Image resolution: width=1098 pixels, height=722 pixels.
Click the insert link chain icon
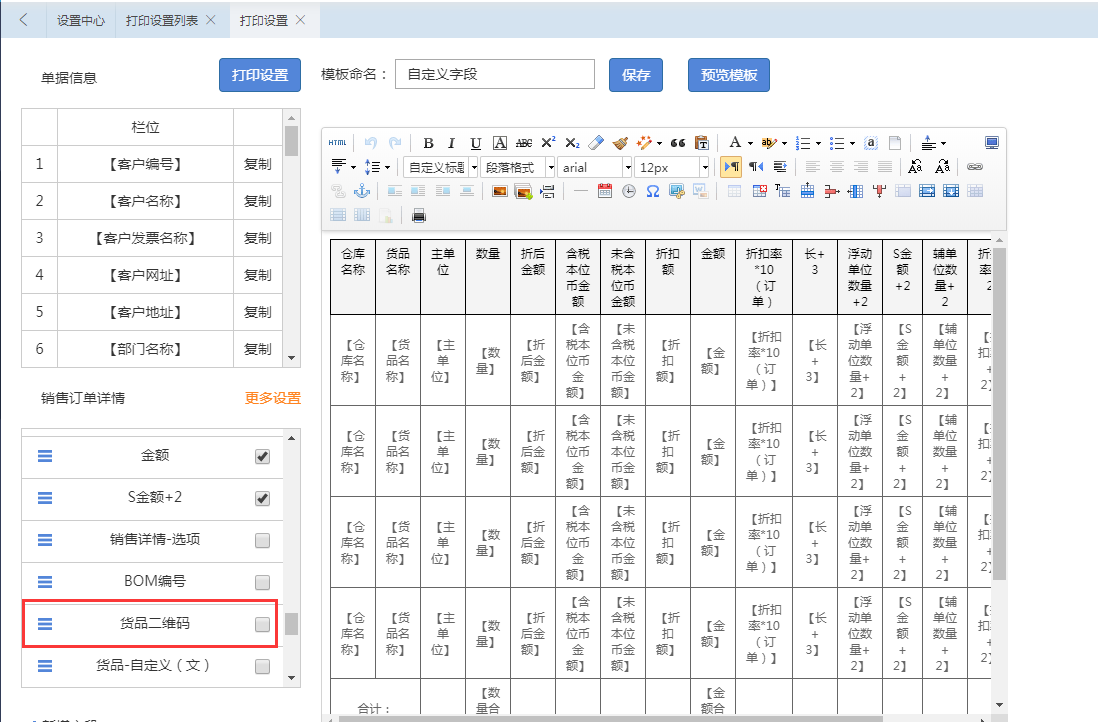click(x=975, y=167)
